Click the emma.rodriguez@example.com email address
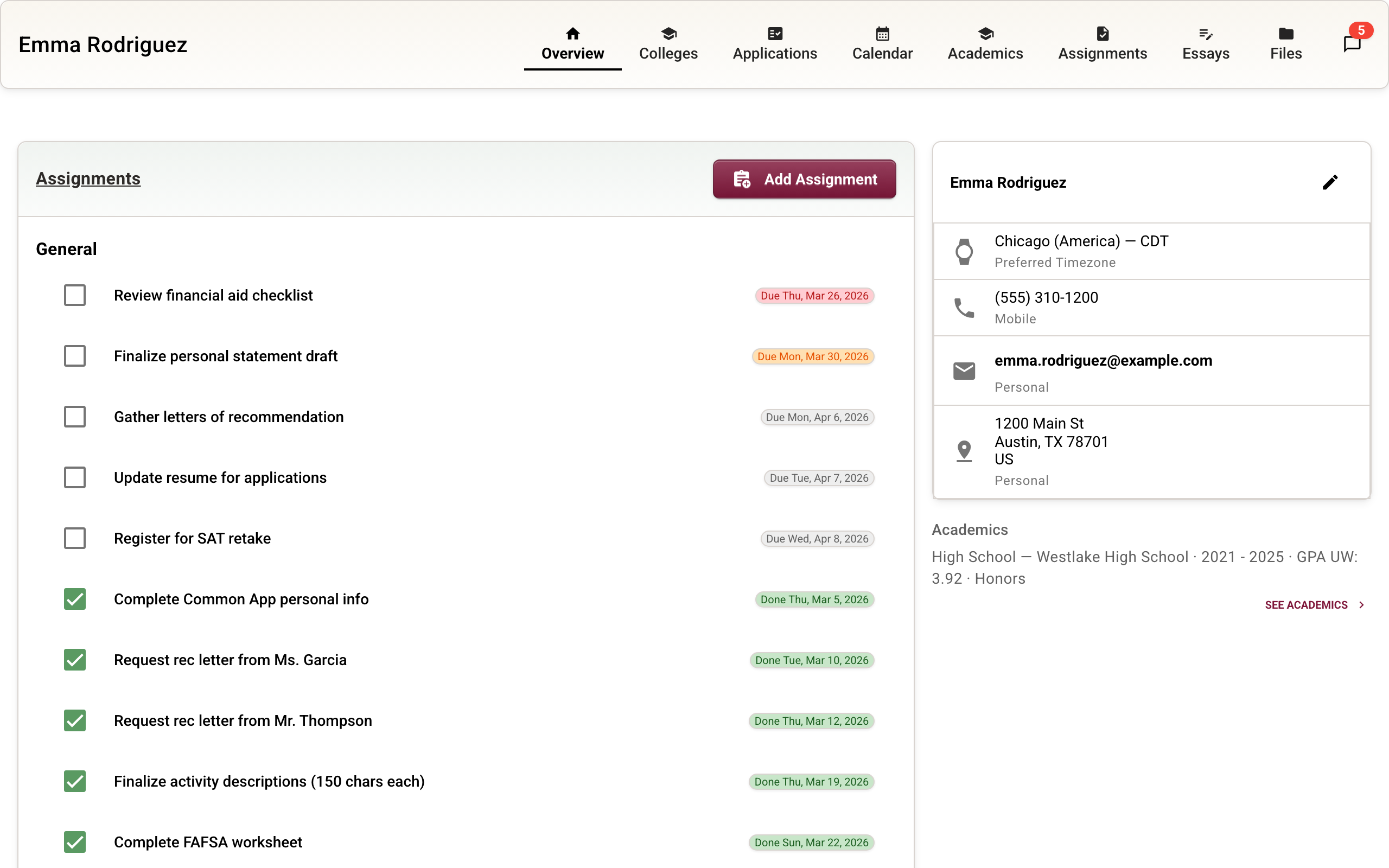Screen dimensions: 1389x868 coord(1103,361)
